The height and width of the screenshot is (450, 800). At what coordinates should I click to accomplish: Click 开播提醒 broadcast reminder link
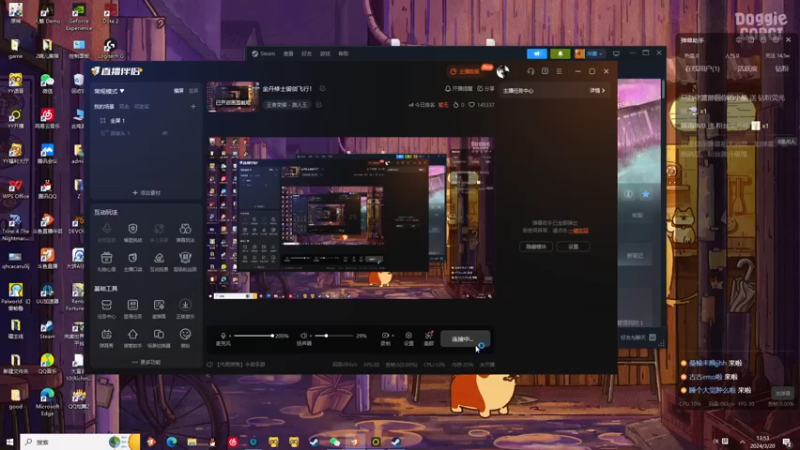click(459, 89)
